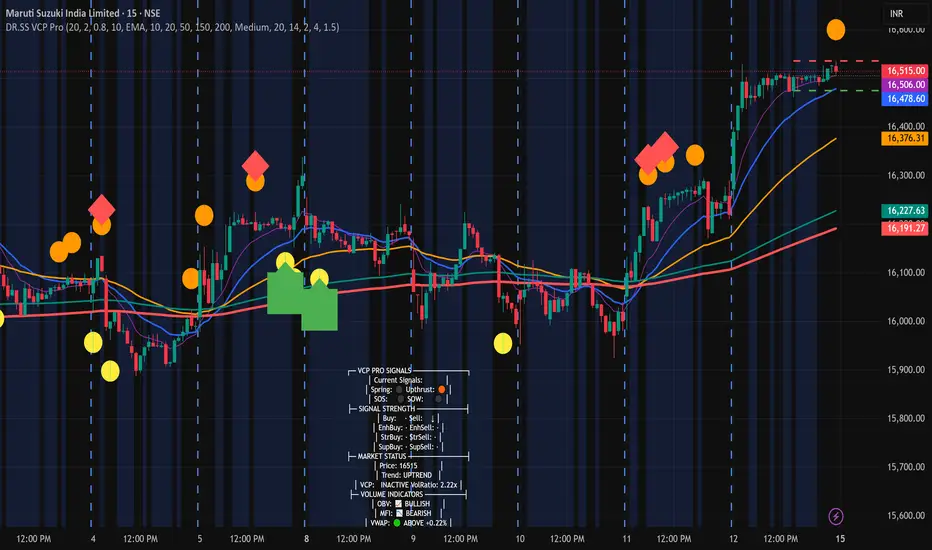Click the orange 16,376.31 EMA label
This screenshot has width=932, height=550.
(905, 138)
